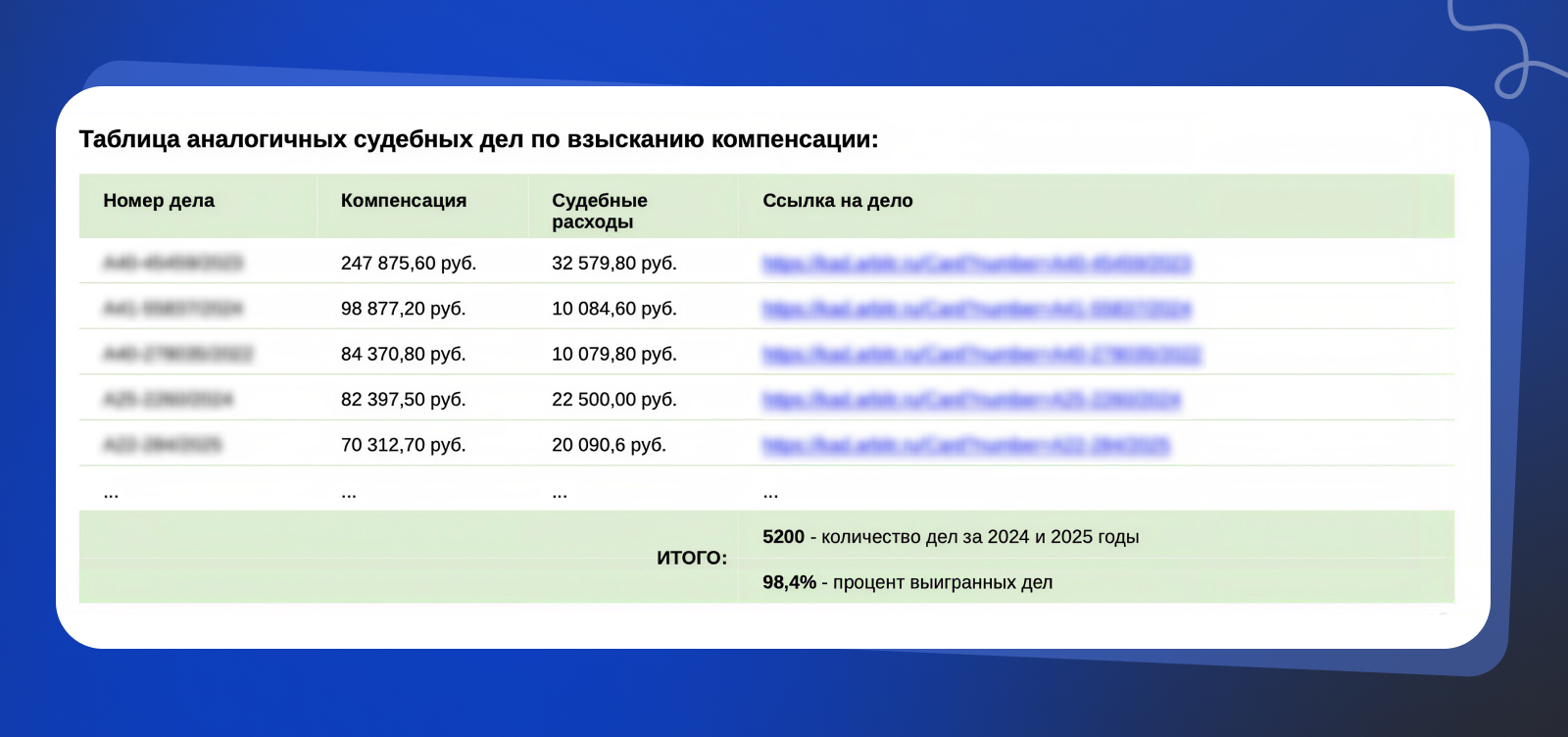Select the blurred case number in the 70 312,70 руб. row

tap(163, 445)
